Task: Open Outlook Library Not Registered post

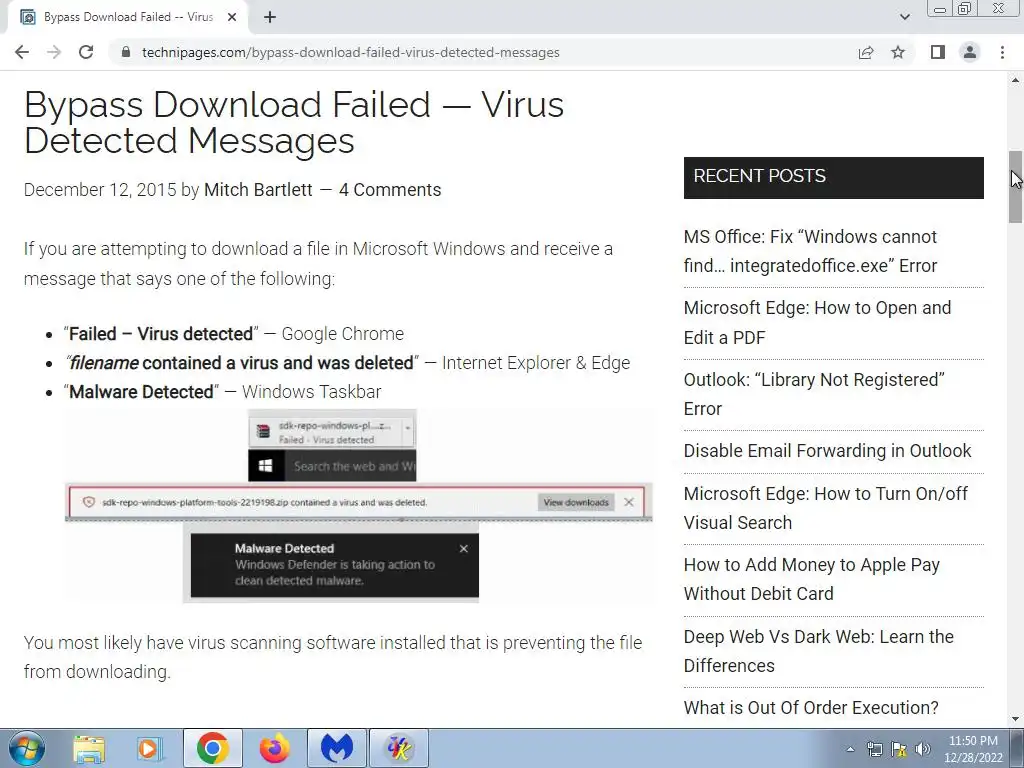Action: point(814,394)
